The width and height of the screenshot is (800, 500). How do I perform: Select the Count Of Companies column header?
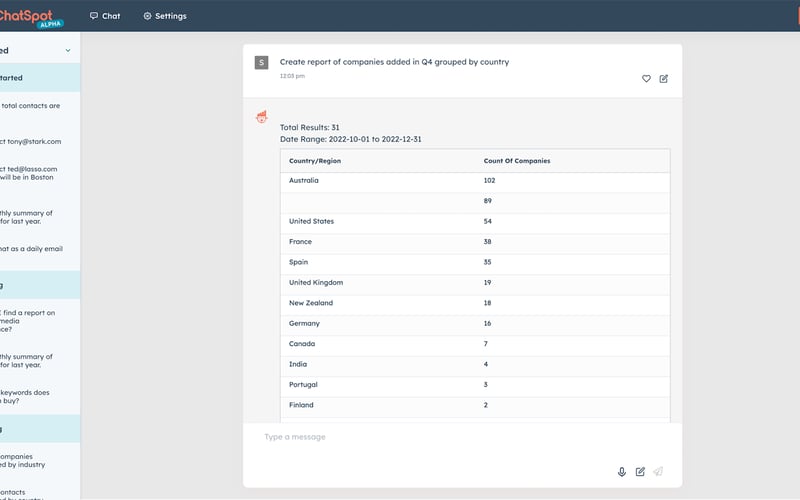(x=517, y=161)
